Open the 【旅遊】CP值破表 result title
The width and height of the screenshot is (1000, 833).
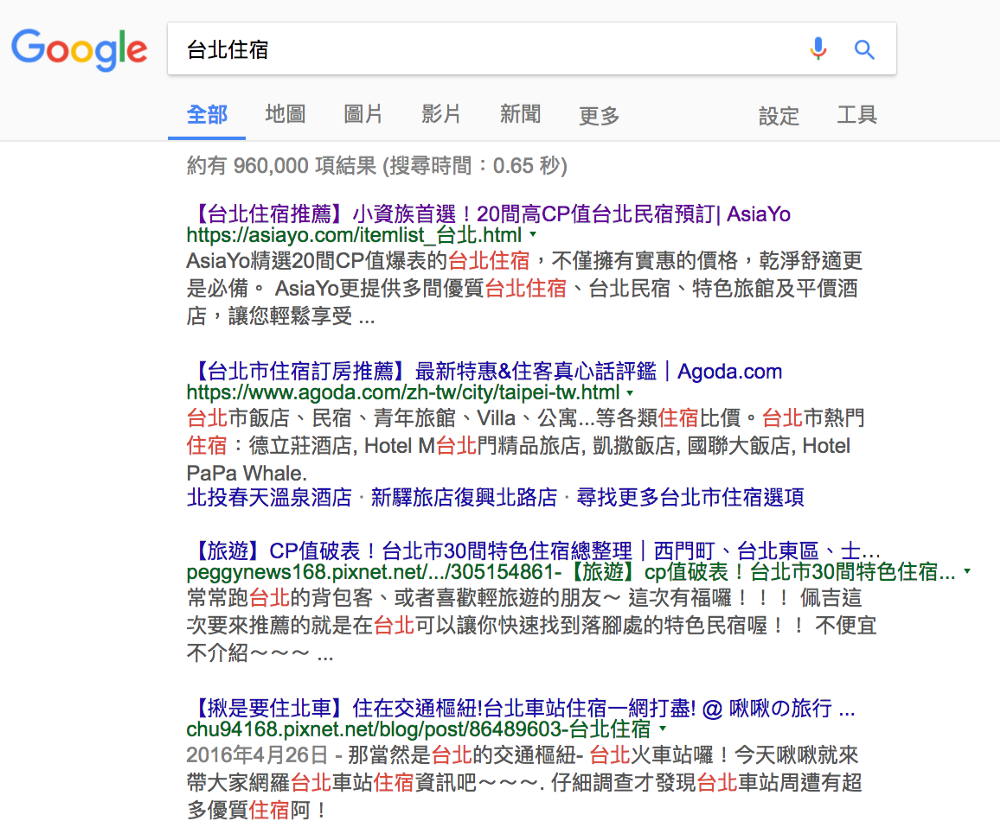click(533, 550)
